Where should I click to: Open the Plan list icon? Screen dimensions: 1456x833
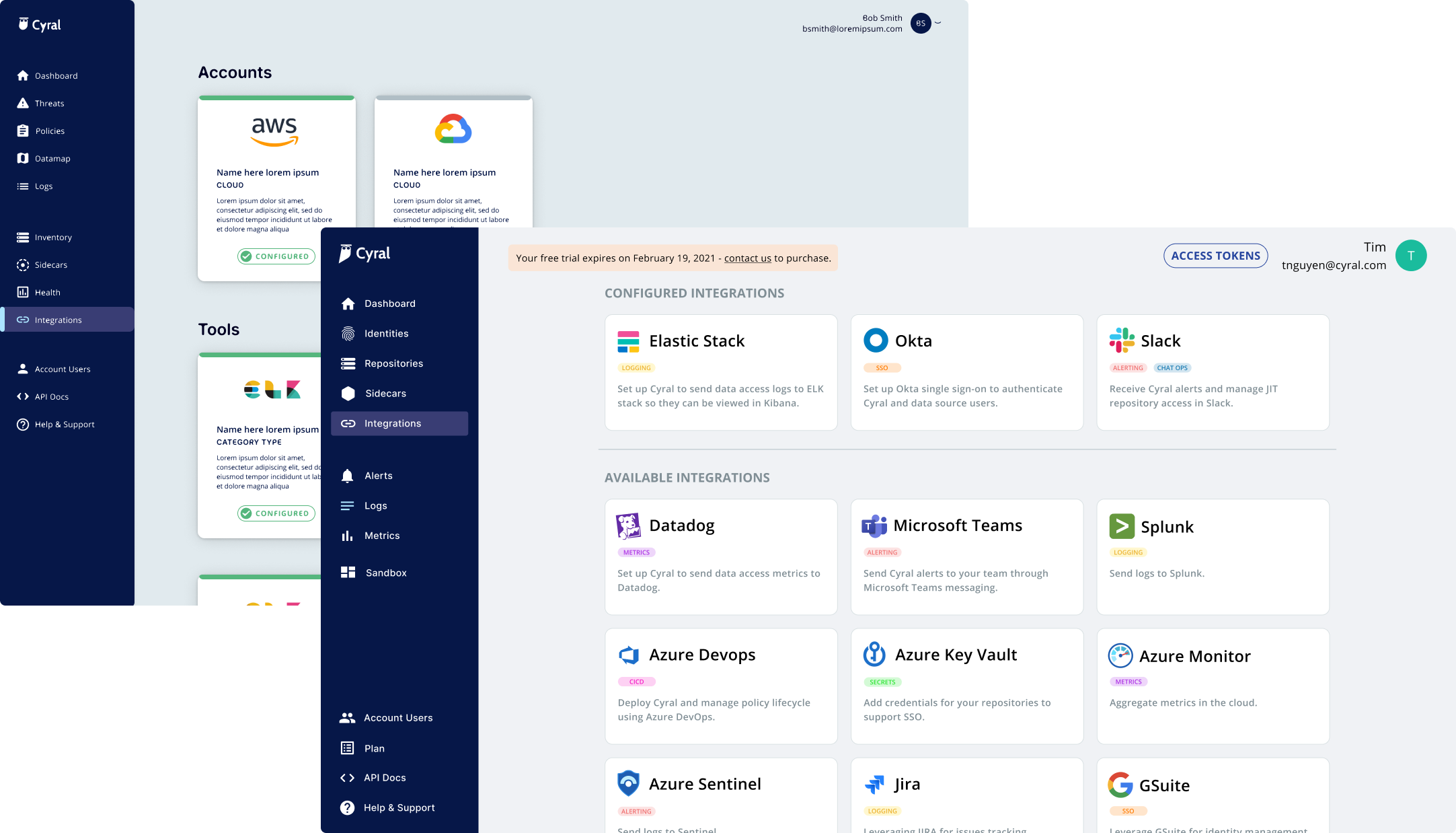point(347,748)
